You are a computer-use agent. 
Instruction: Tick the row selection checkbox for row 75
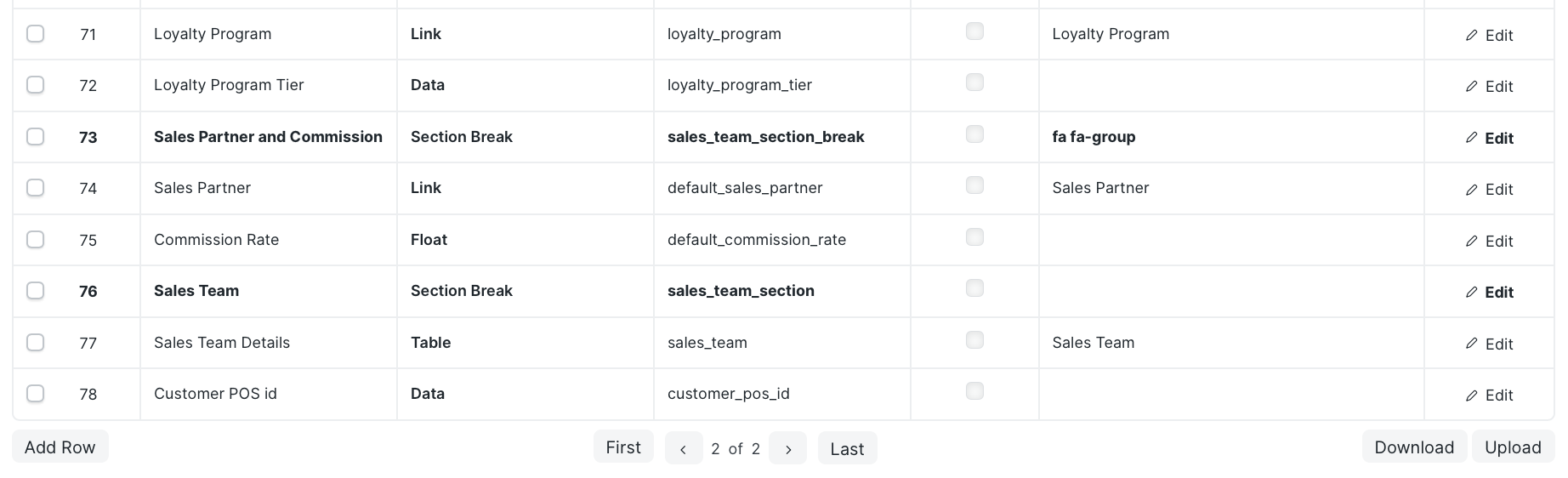click(x=35, y=239)
